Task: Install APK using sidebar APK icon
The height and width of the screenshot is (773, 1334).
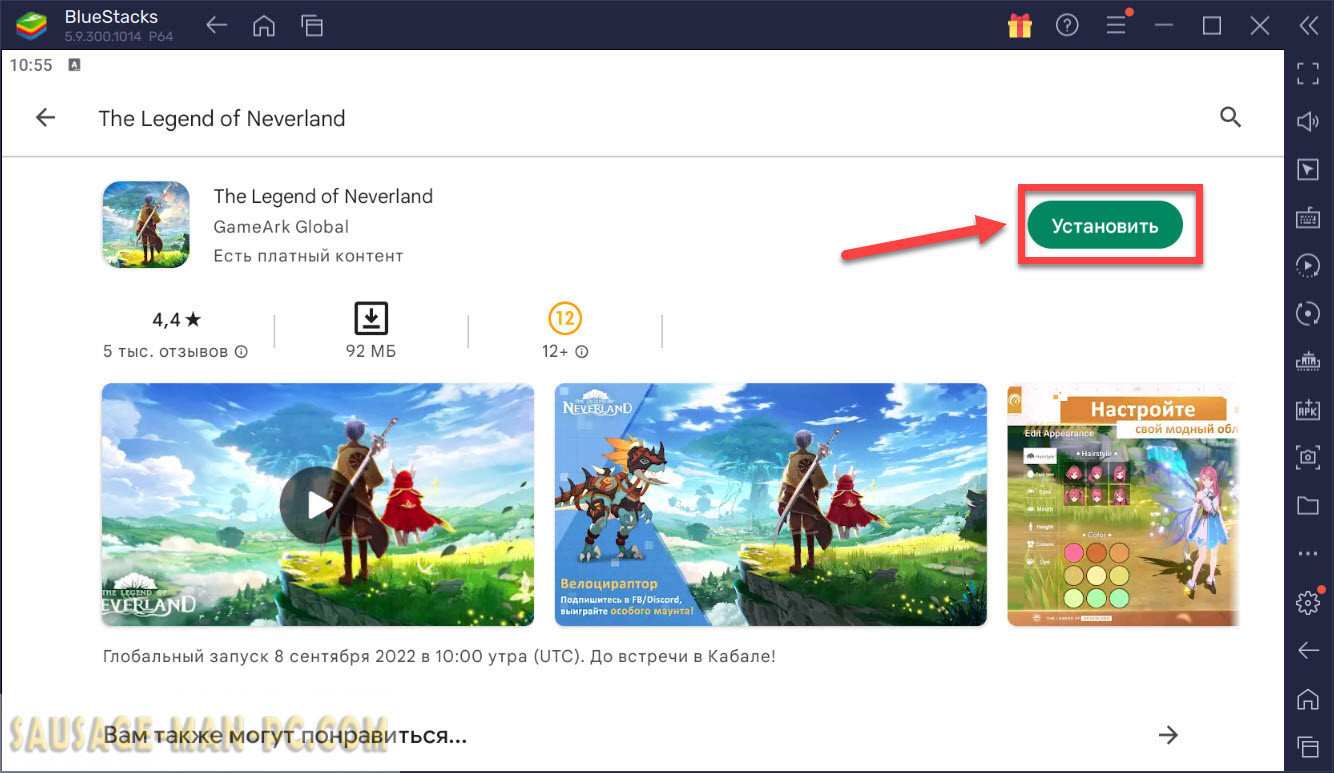Action: pyautogui.click(x=1308, y=409)
